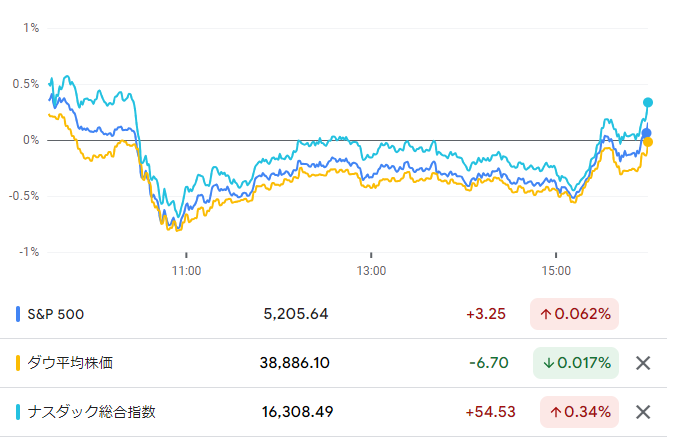Click the 13:00 time axis label
The width and height of the screenshot is (676, 437).
point(371,271)
